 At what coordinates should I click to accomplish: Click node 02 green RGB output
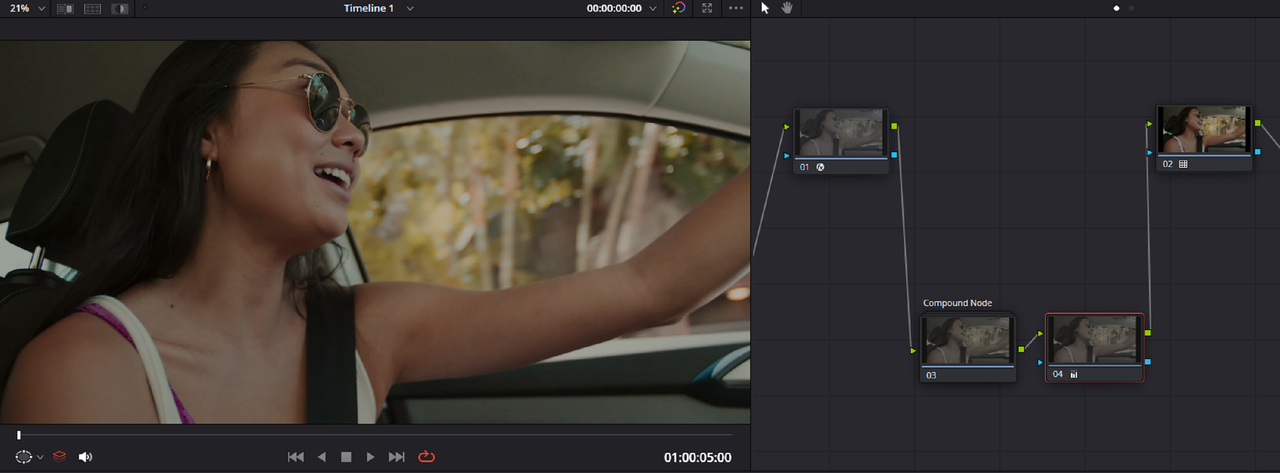1257,122
